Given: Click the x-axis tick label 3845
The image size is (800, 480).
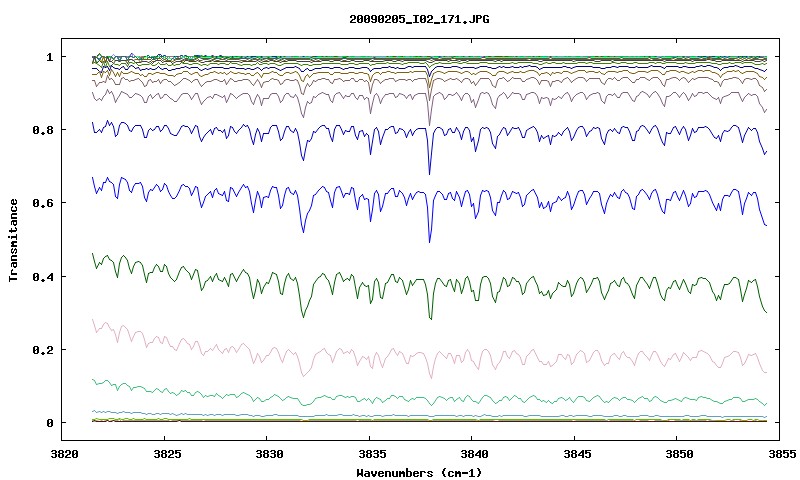Looking at the screenshot, I should pos(577,454).
